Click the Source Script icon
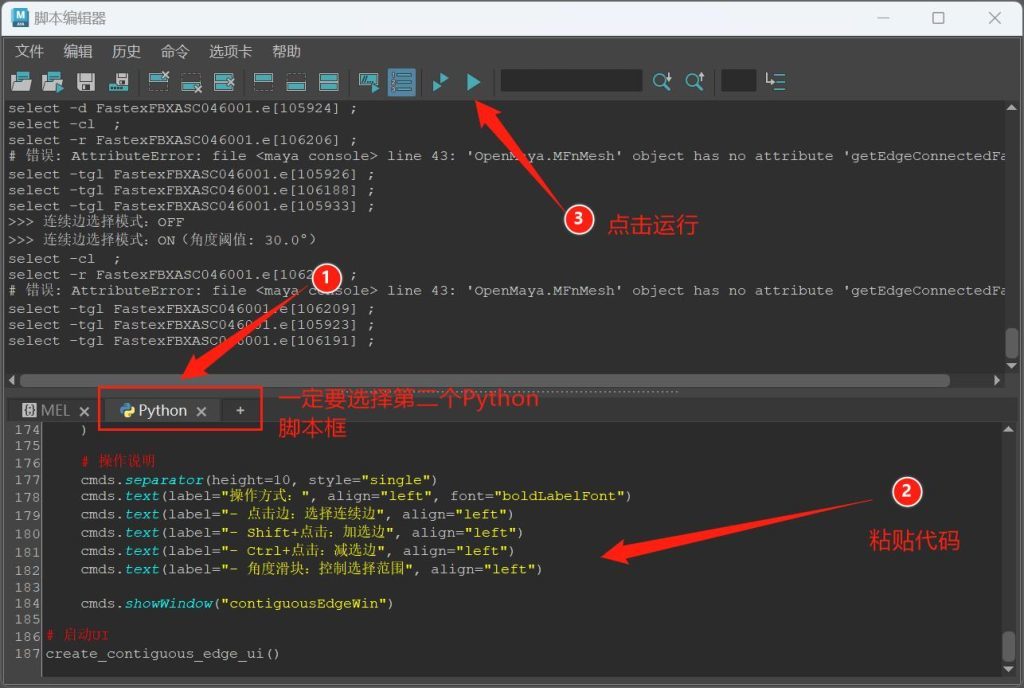 [x=53, y=82]
